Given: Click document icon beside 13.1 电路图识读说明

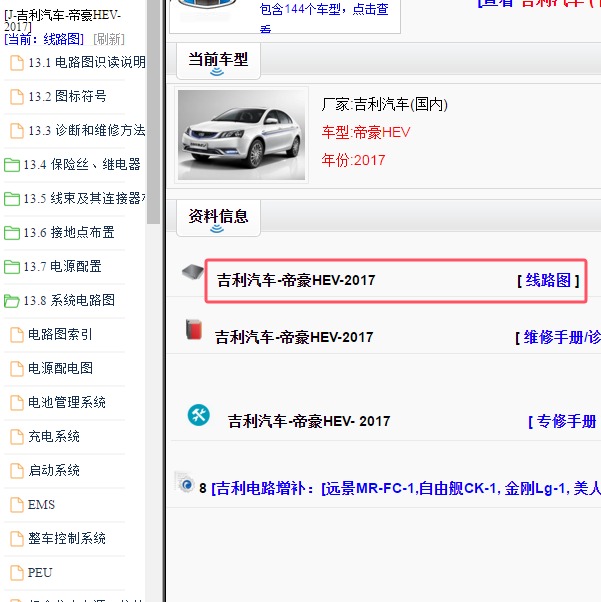Looking at the screenshot, I should (17, 63).
